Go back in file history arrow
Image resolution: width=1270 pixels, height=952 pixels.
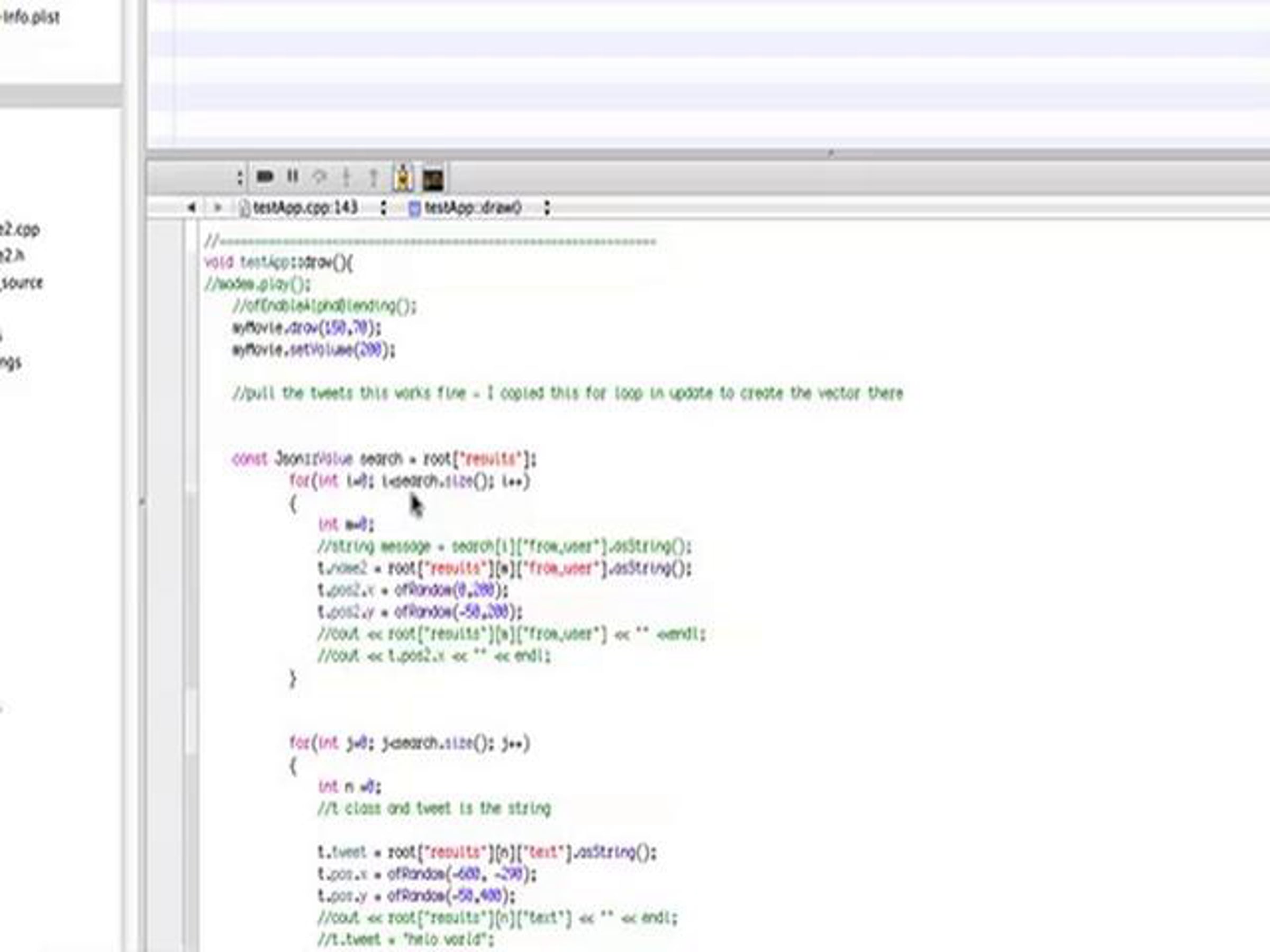coord(191,207)
